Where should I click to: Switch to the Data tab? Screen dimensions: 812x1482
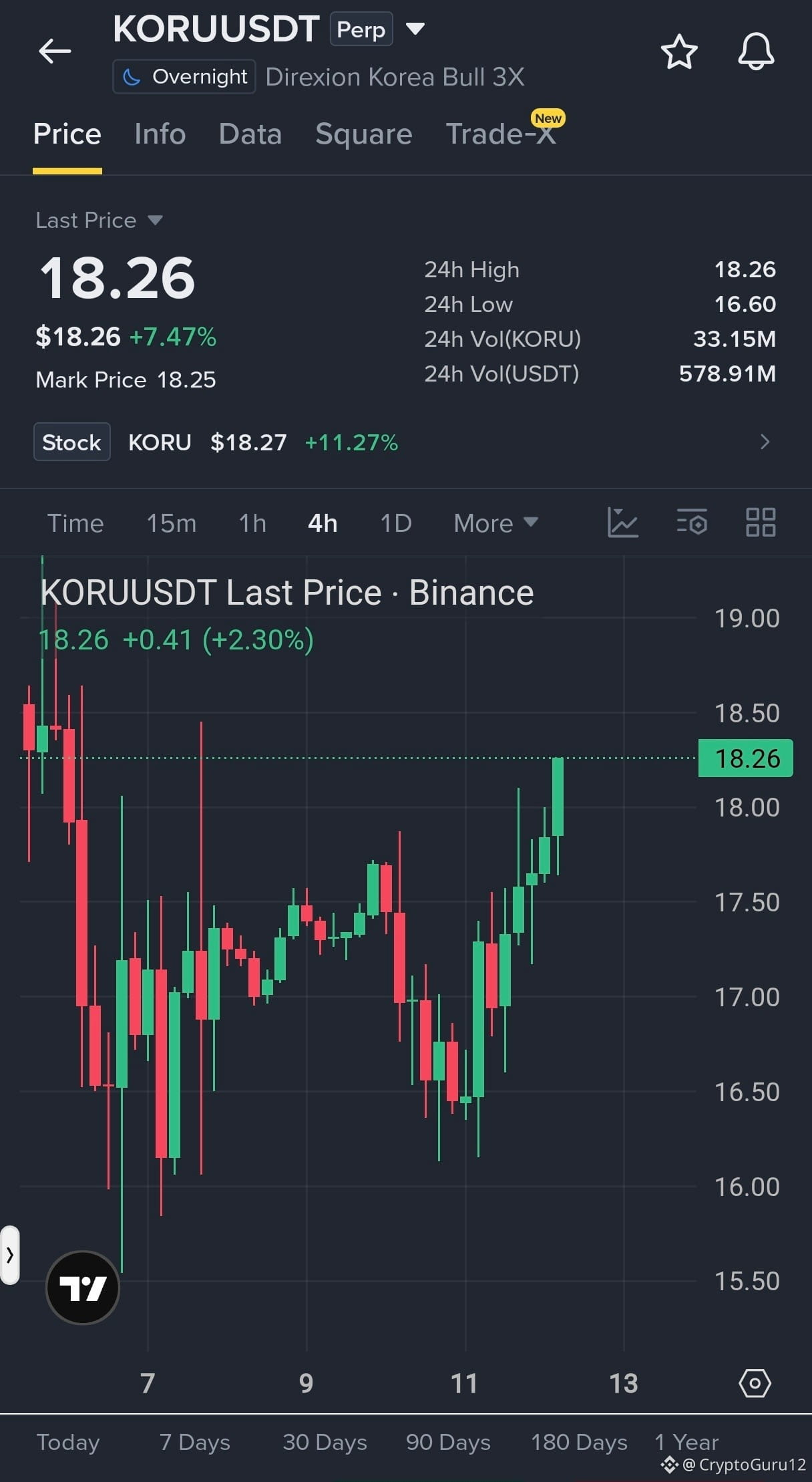pyautogui.click(x=250, y=134)
